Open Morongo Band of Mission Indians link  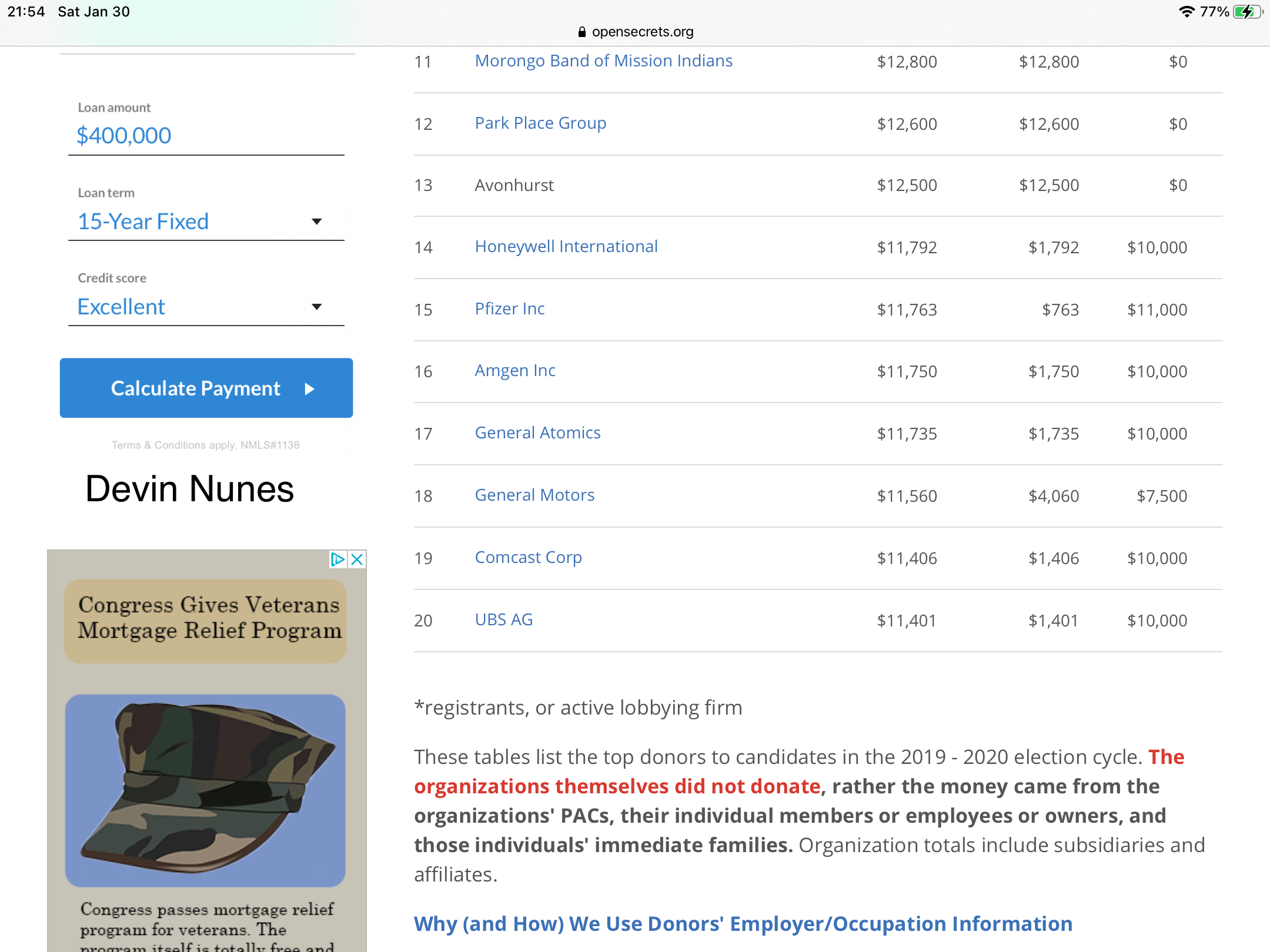[603, 61]
